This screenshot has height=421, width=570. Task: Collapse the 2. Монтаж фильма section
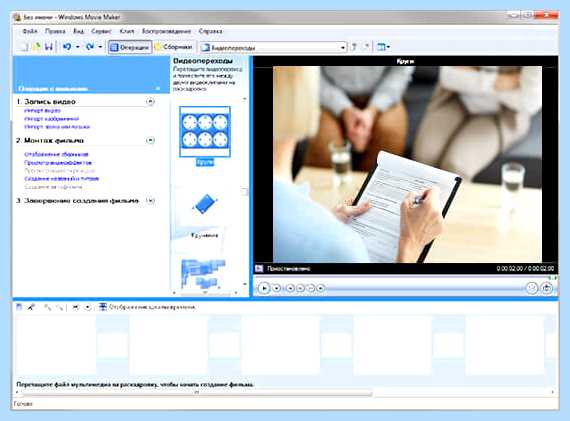pyautogui.click(x=150, y=140)
